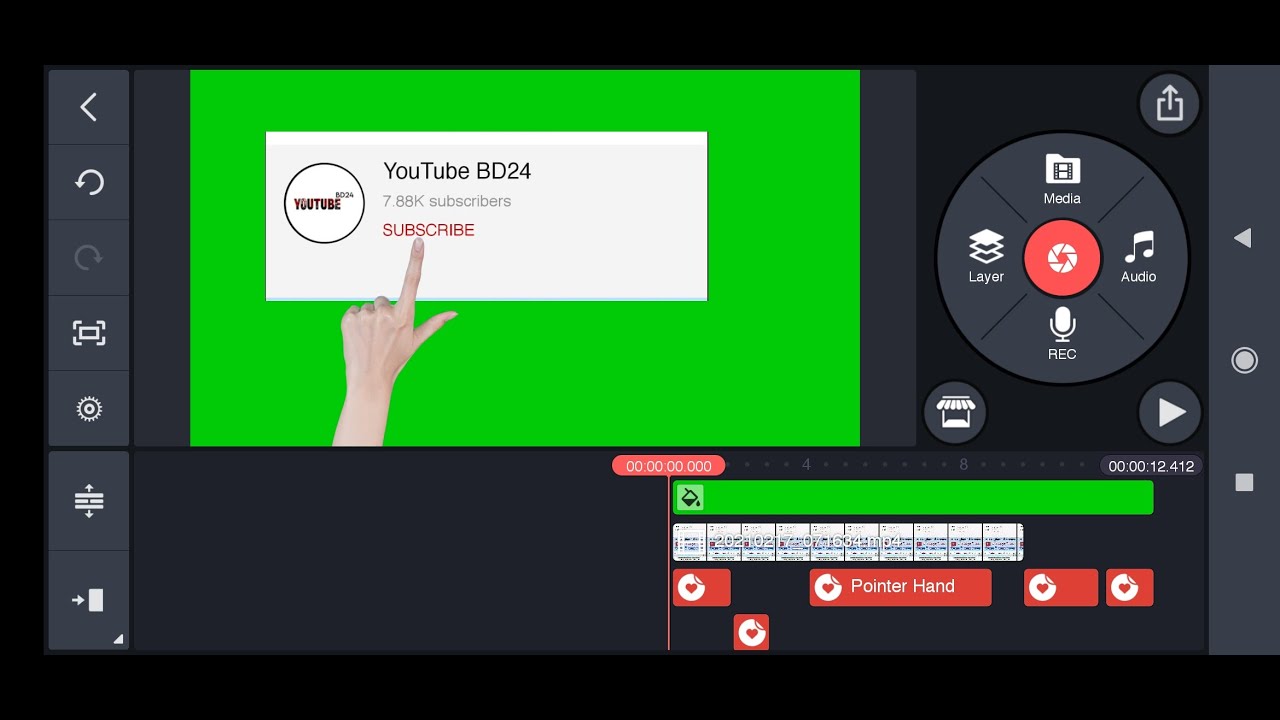The width and height of the screenshot is (1280, 720).
Task: Tap the YouTube BD24 channel logo
Action: click(324, 203)
